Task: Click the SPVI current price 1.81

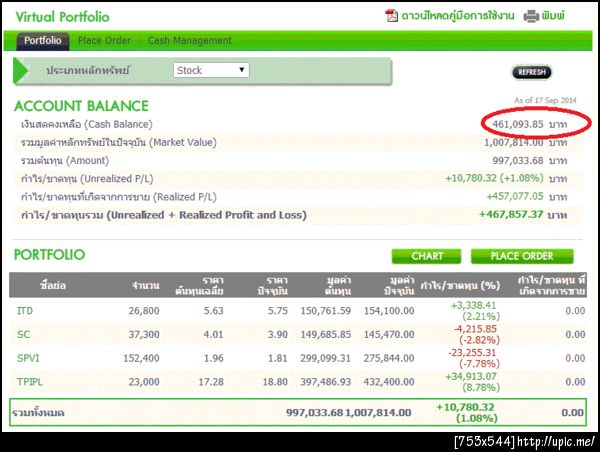Action: pyautogui.click(x=277, y=358)
